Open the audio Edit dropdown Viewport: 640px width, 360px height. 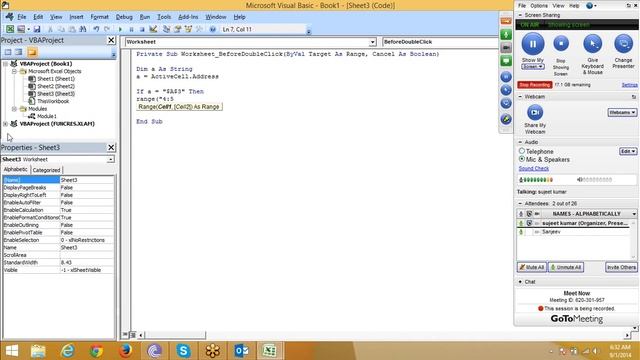(x=628, y=151)
